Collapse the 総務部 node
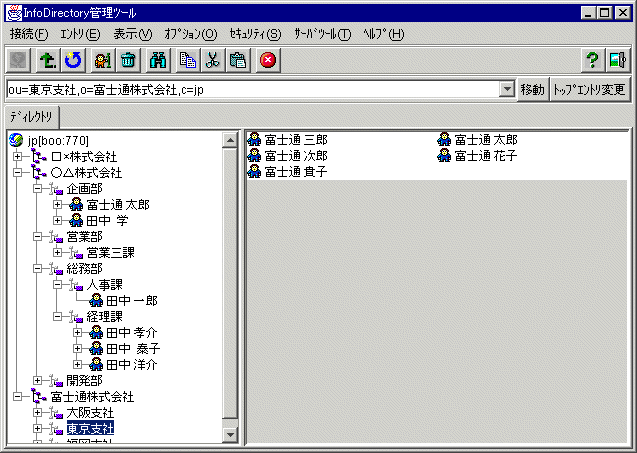The image size is (637, 453). (37, 269)
